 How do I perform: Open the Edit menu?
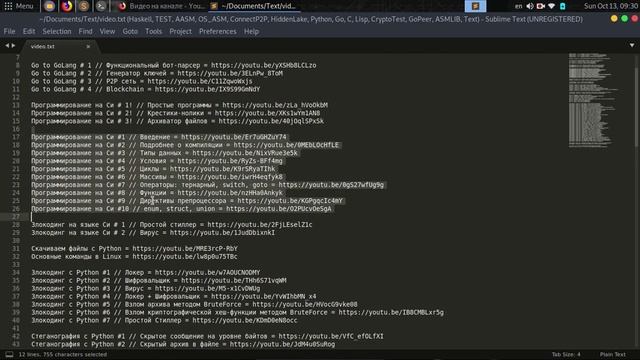pyautogui.click(x=29, y=31)
